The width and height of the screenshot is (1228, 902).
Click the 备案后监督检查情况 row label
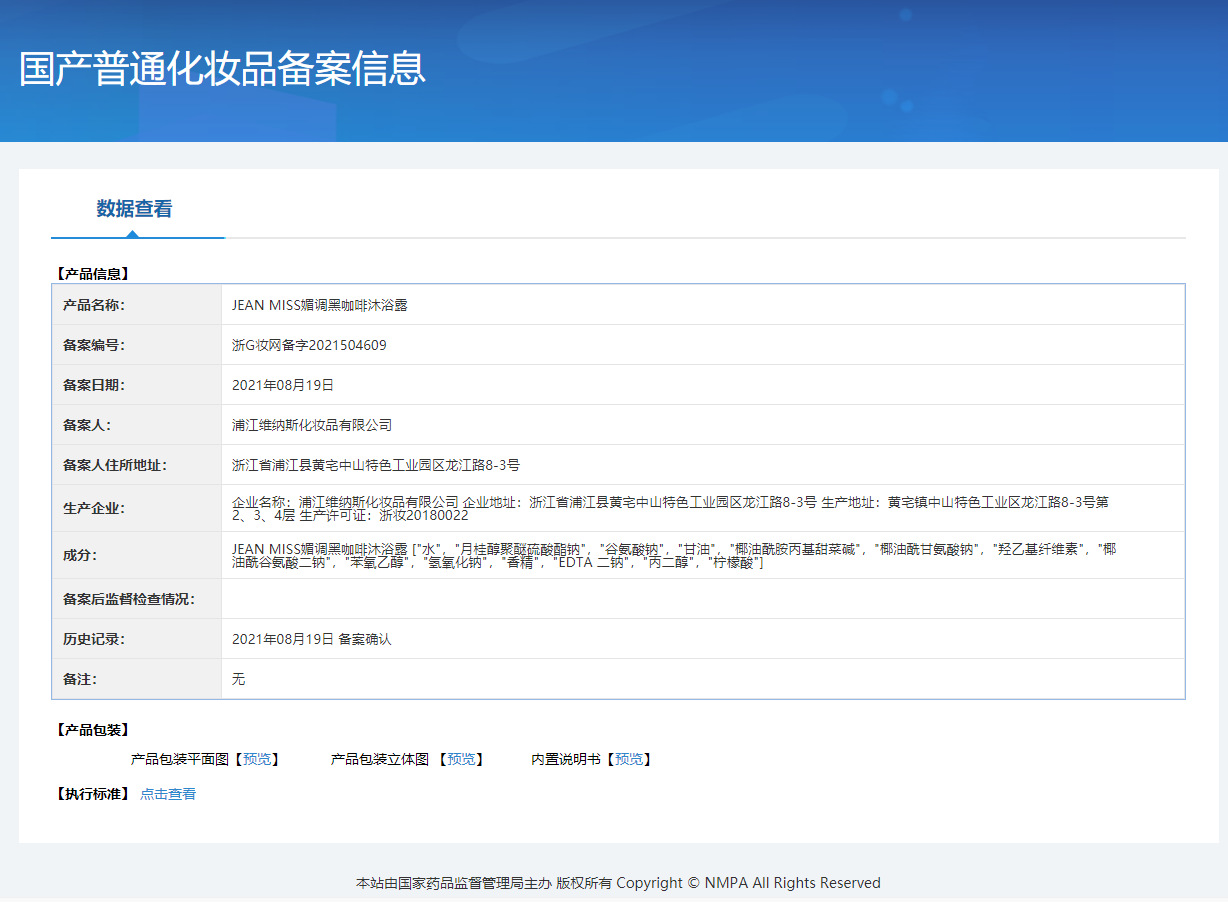click(x=129, y=599)
